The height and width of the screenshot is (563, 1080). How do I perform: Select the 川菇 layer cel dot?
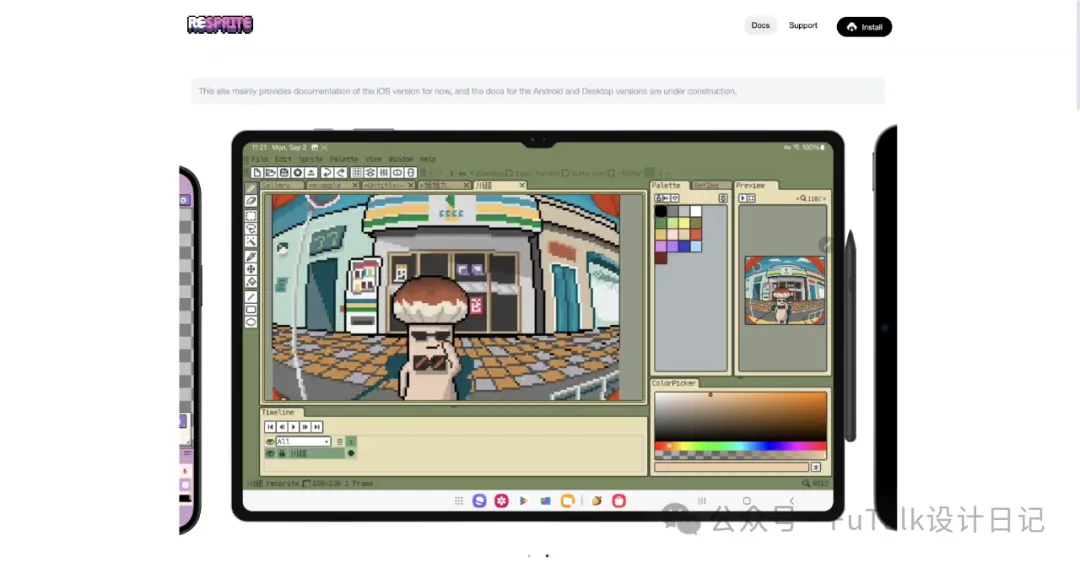tap(351, 453)
